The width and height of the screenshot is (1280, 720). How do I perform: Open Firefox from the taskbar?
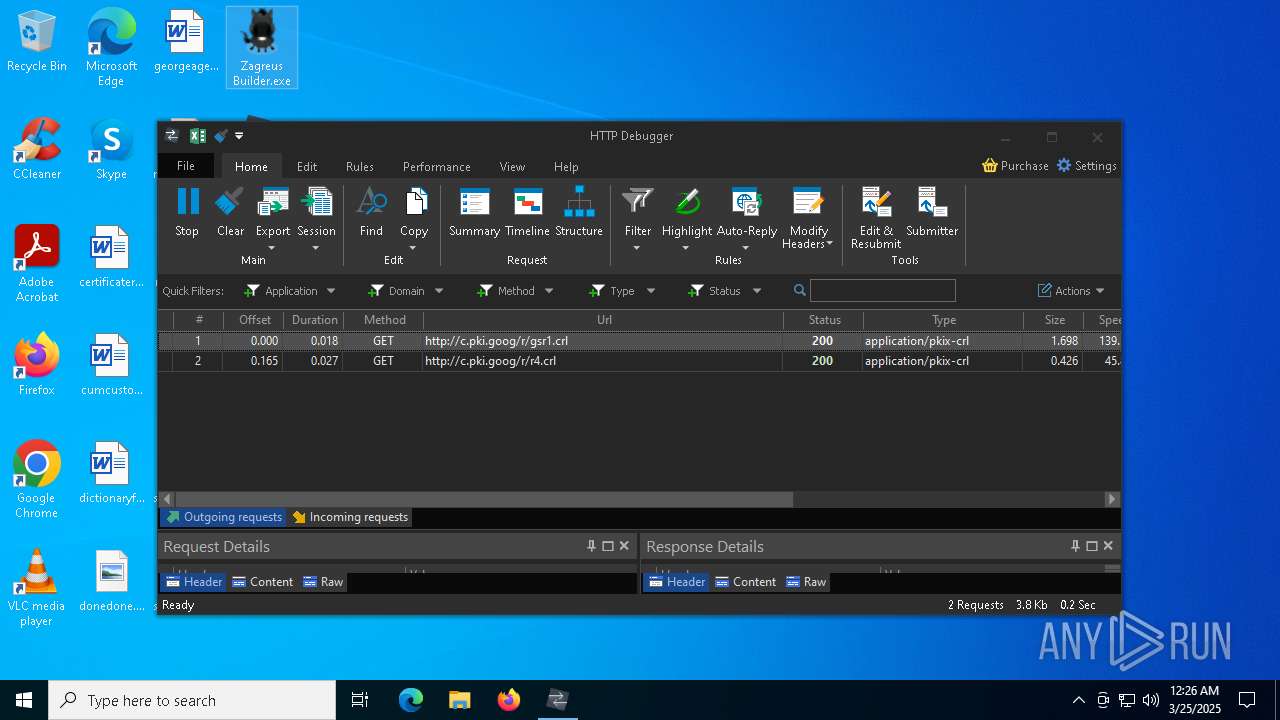[x=508, y=700]
